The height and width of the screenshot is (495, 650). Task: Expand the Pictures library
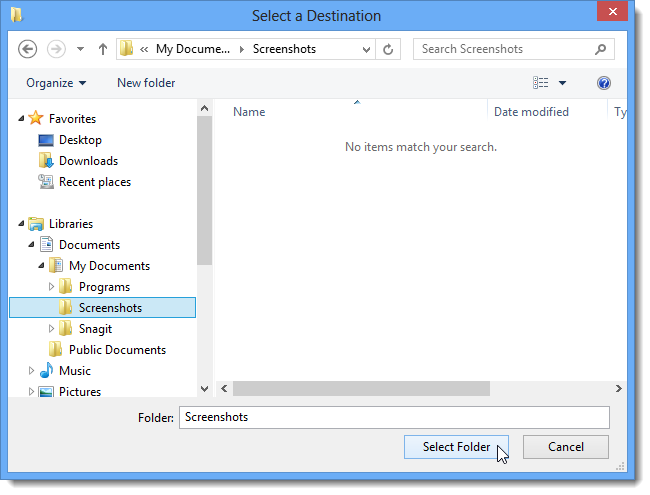31,391
